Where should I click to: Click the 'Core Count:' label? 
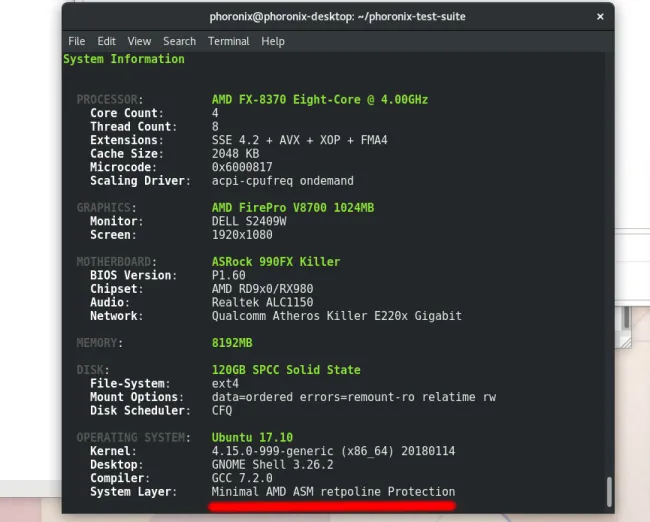point(127,113)
